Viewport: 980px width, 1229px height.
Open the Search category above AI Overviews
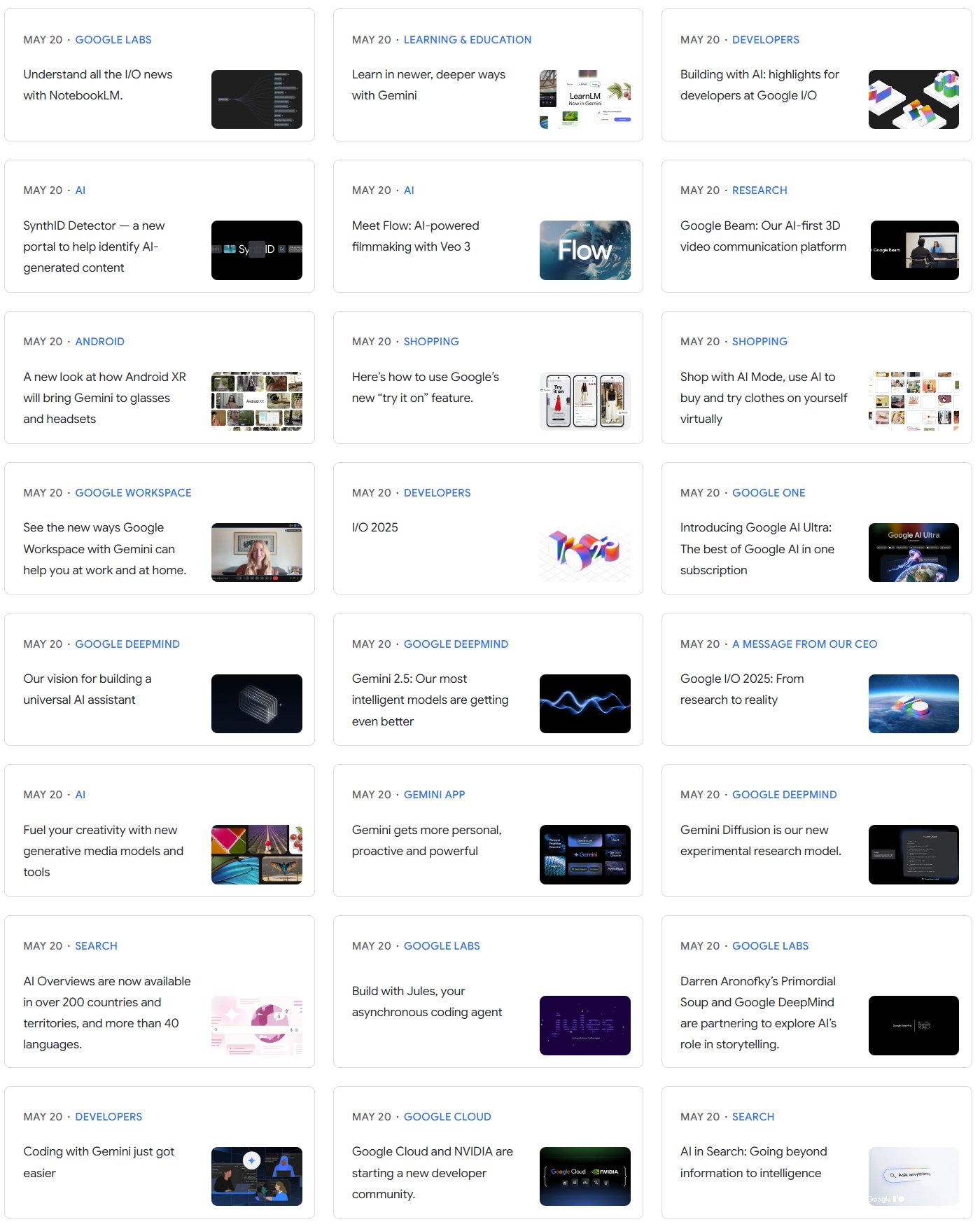[97, 946]
